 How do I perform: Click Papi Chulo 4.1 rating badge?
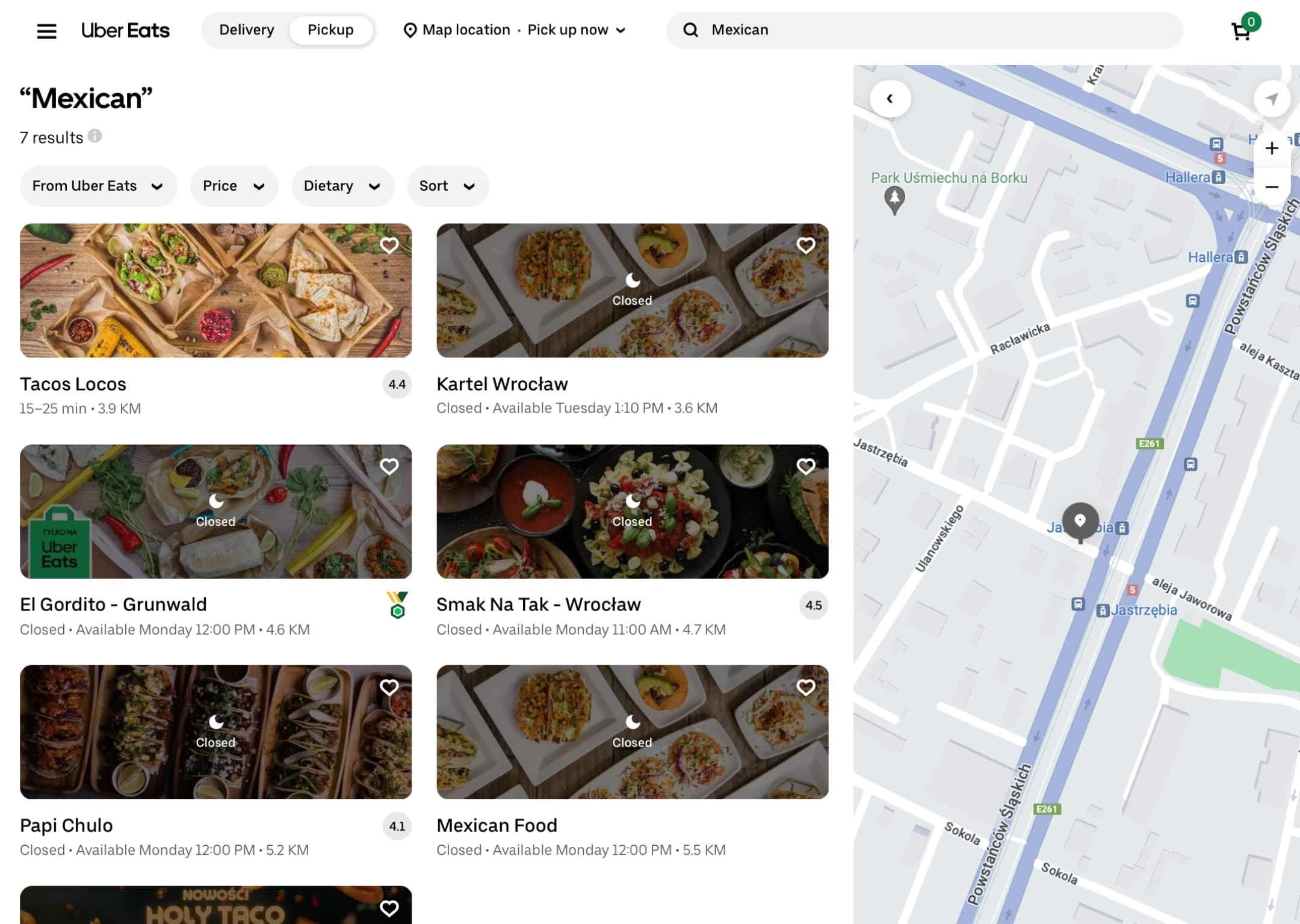pyautogui.click(x=397, y=826)
